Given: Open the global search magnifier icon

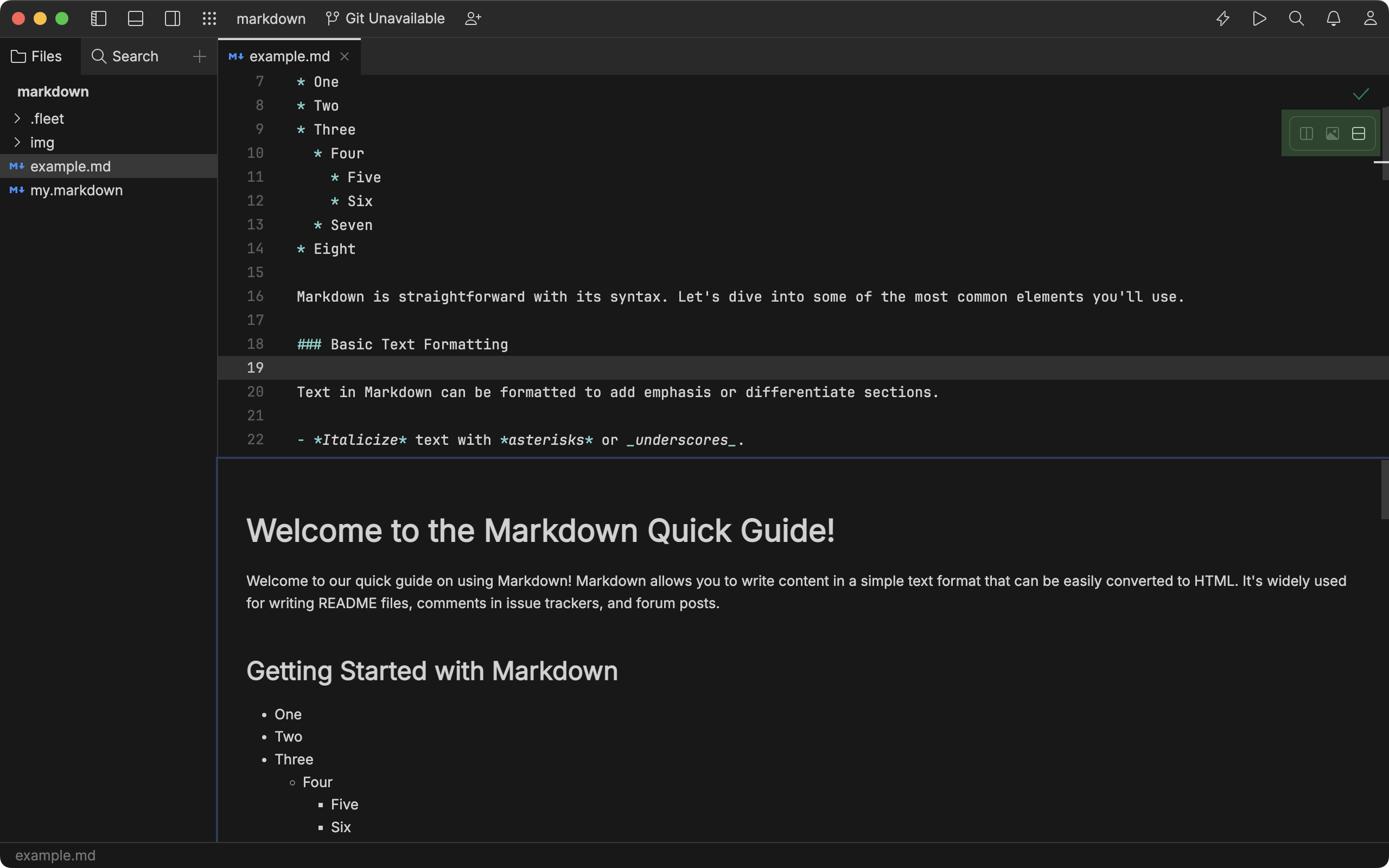Looking at the screenshot, I should pos(1296,18).
